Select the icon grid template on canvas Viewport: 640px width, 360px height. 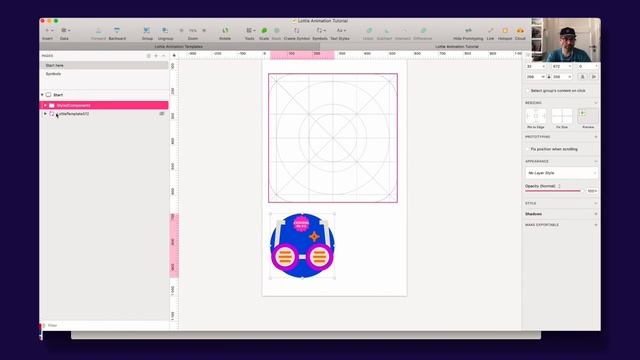pyautogui.click(x=333, y=138)
